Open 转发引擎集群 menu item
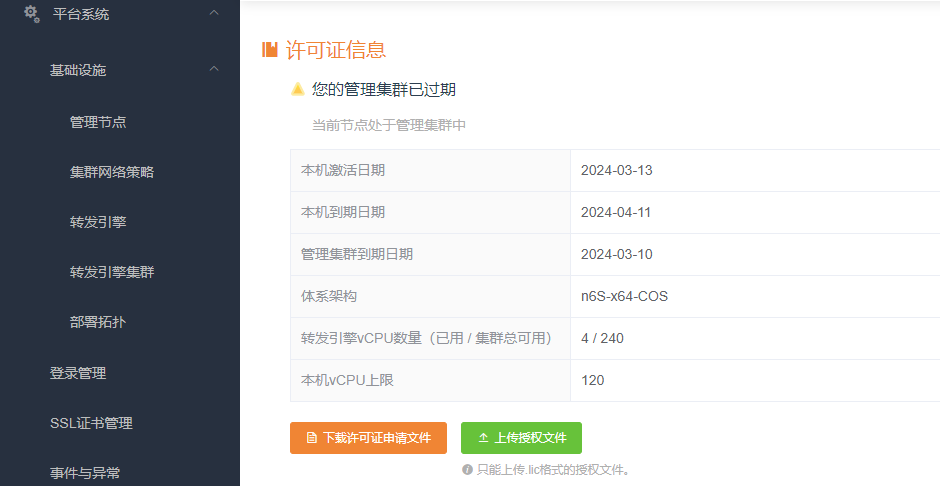This screenshot has width=940, height=486. 112,272
